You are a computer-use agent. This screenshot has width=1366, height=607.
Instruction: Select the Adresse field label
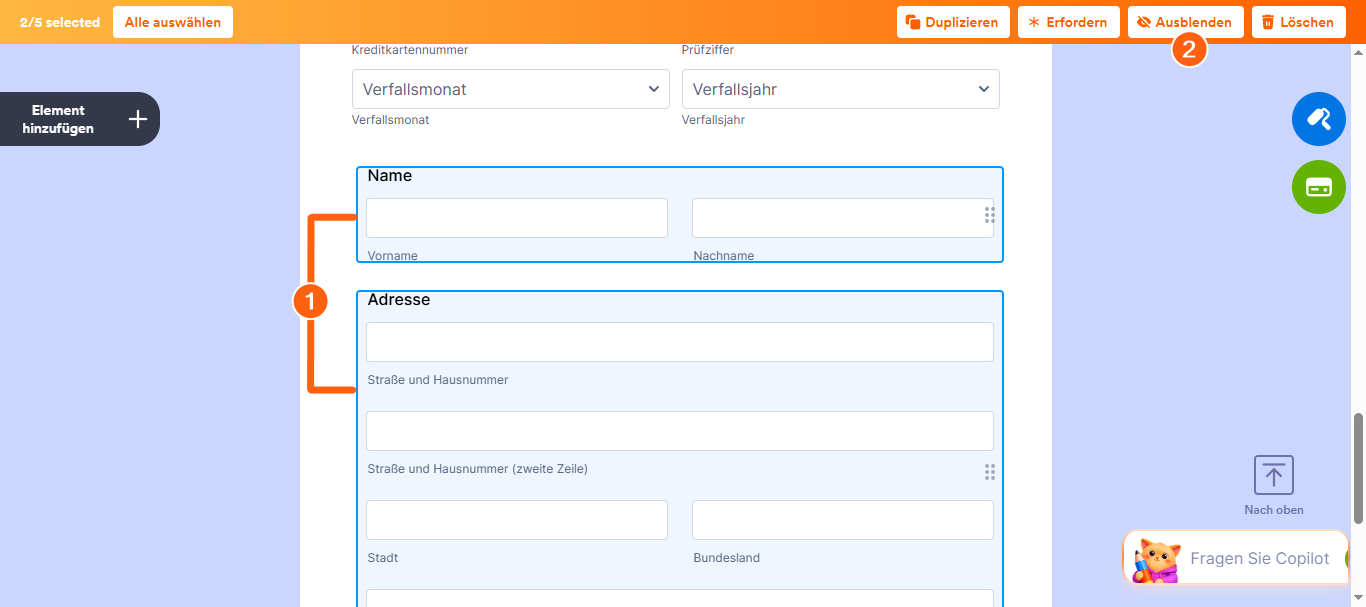pos(399,300)
